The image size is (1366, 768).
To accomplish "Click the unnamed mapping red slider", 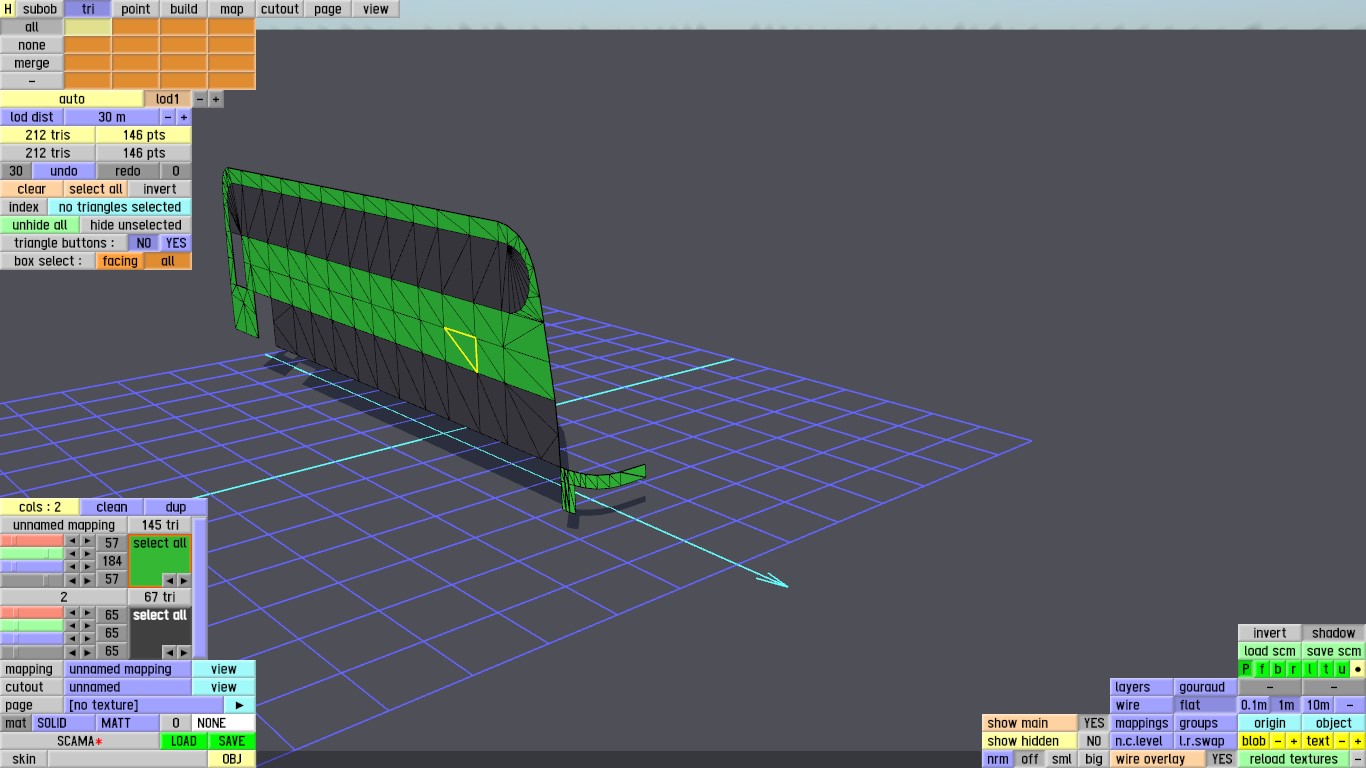I will 32,541.
